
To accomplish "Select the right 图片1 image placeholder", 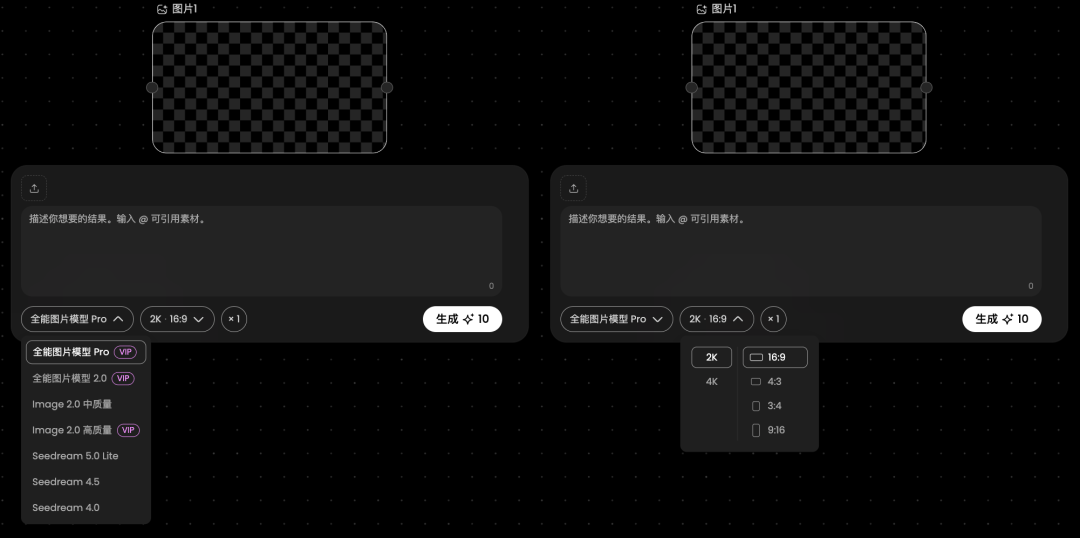I will 809,87.
